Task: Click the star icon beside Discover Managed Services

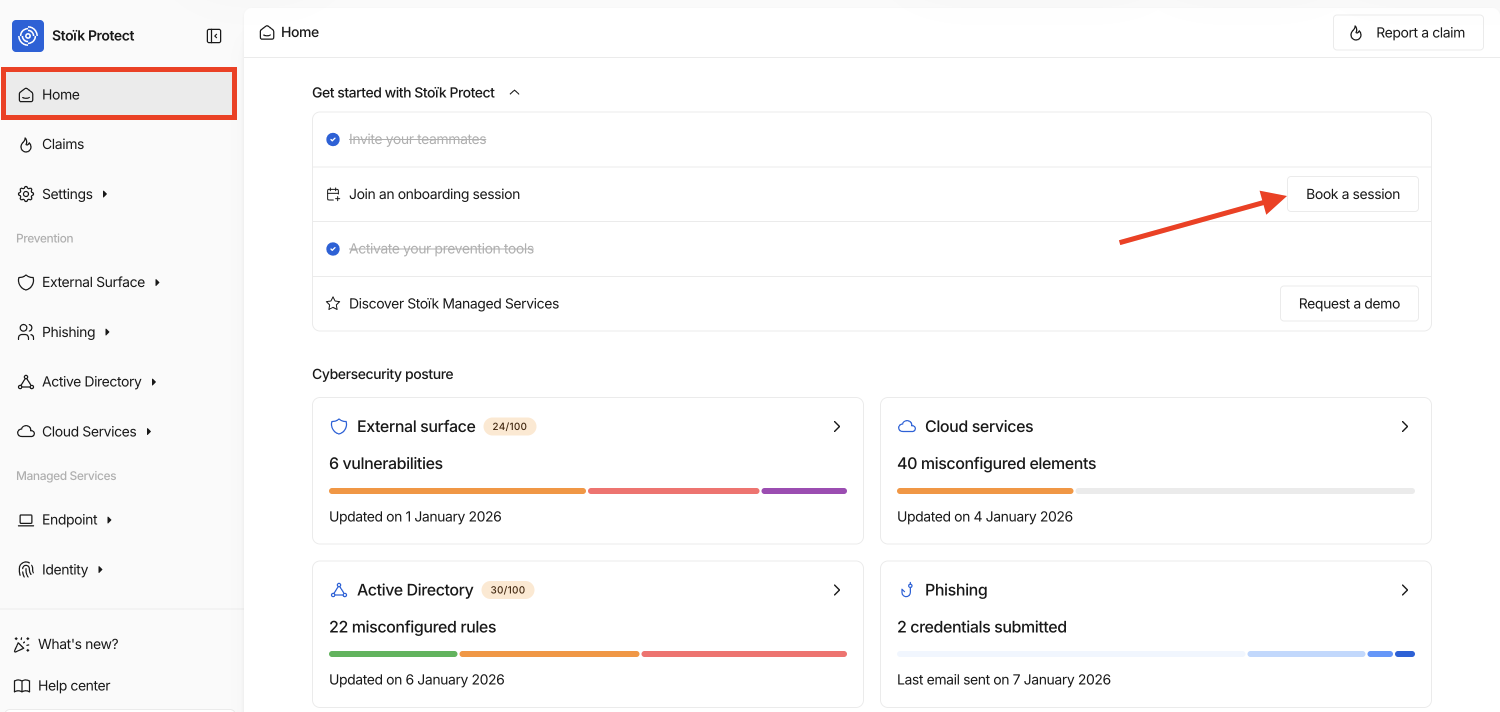Action: click(x=333, y=304)
